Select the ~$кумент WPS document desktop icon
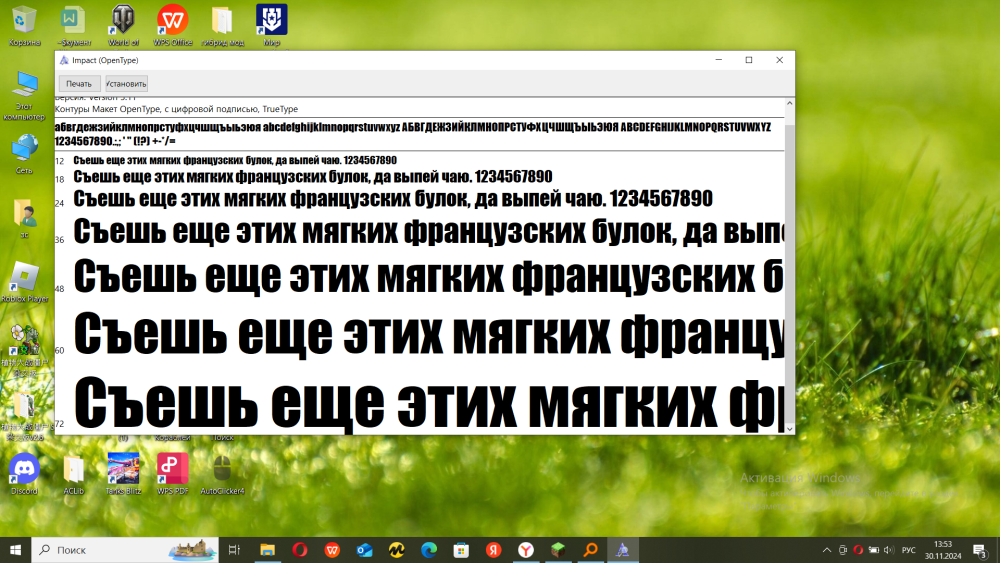1000x563 pixels. [x=74, y=26]
